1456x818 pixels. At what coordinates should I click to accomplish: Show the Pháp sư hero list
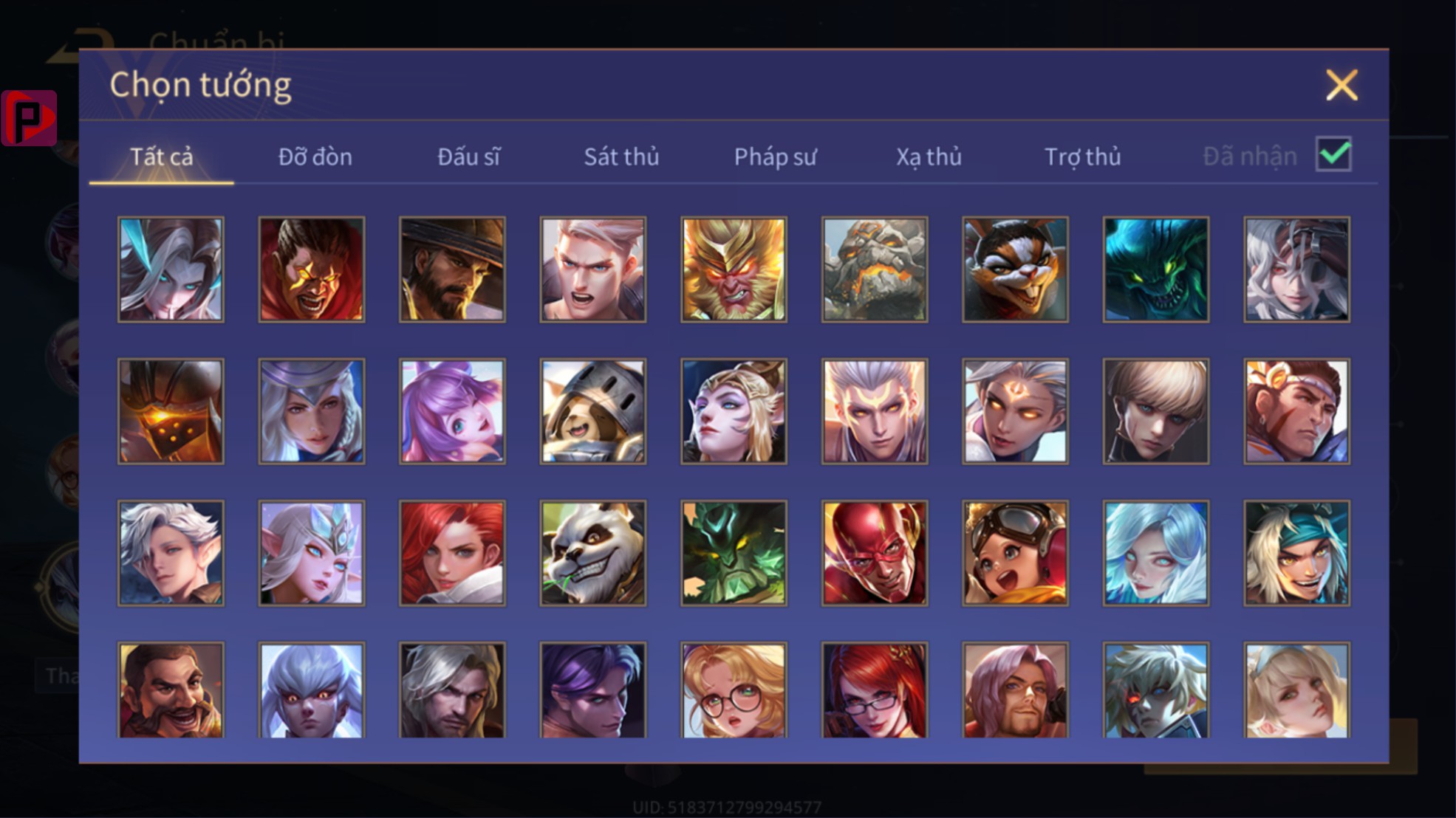pyautogui.click(x=775, y=157)
